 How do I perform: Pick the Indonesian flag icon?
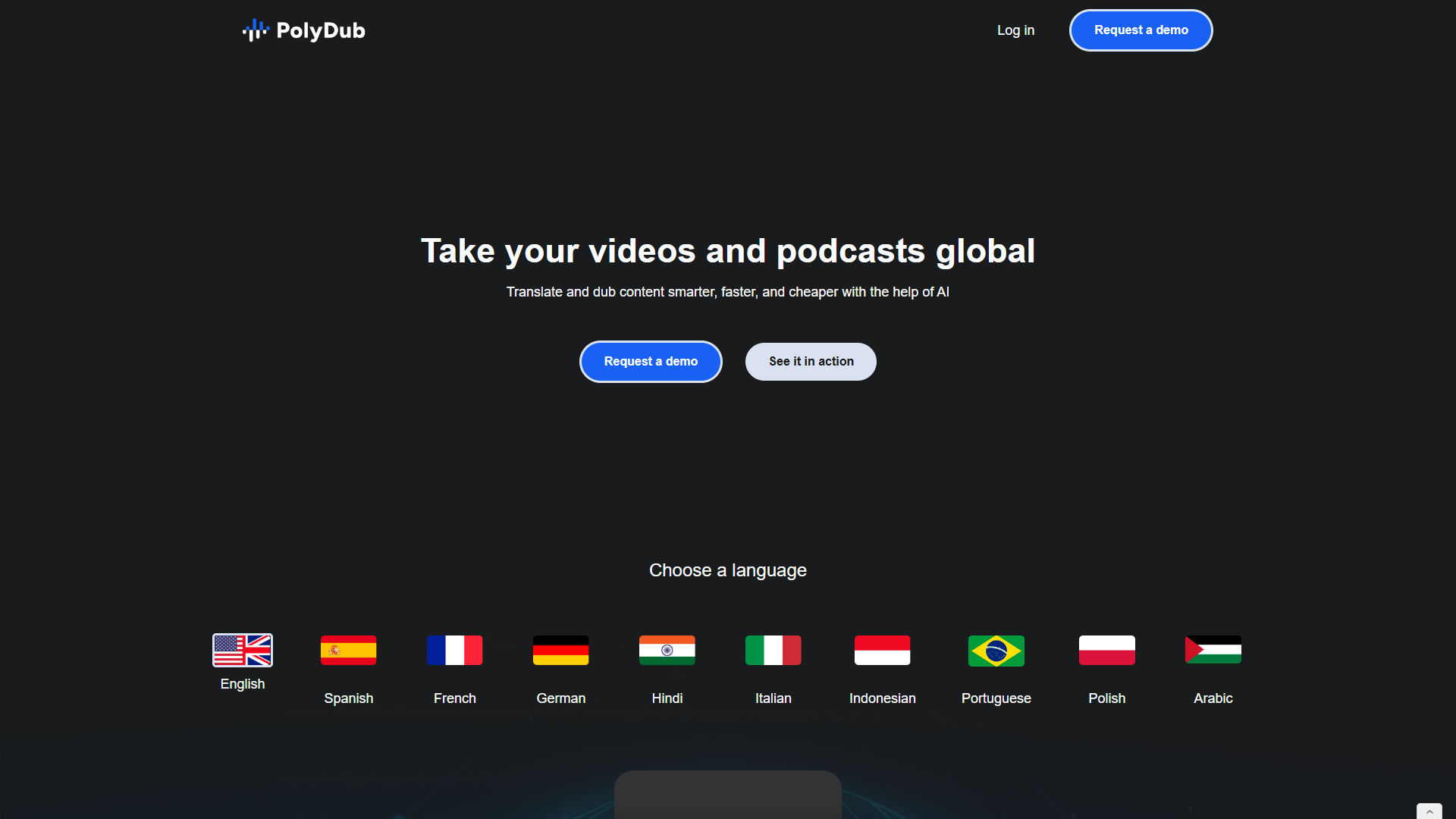click(x=883, y=650)
